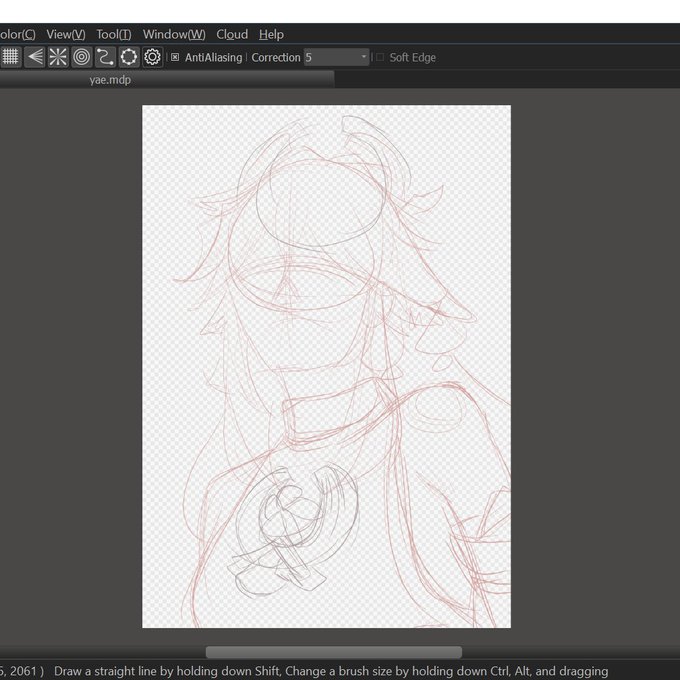Viewport: 680px width, 680px height.
Task: Open snap settings gear icon
Action: [152, 57]
